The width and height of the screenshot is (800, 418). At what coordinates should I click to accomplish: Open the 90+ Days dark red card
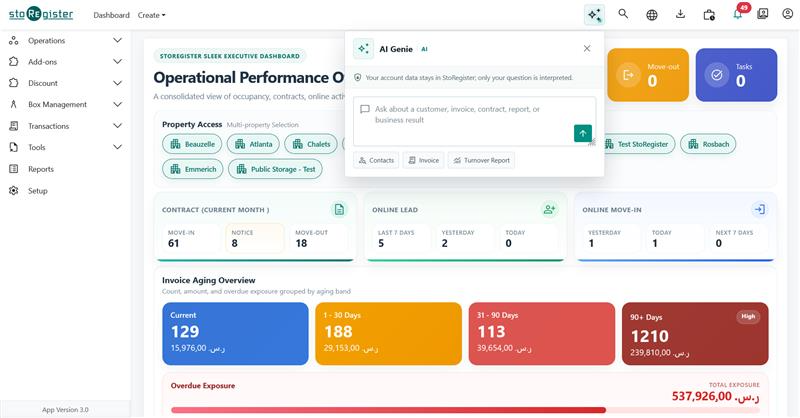tap(695, 334)
